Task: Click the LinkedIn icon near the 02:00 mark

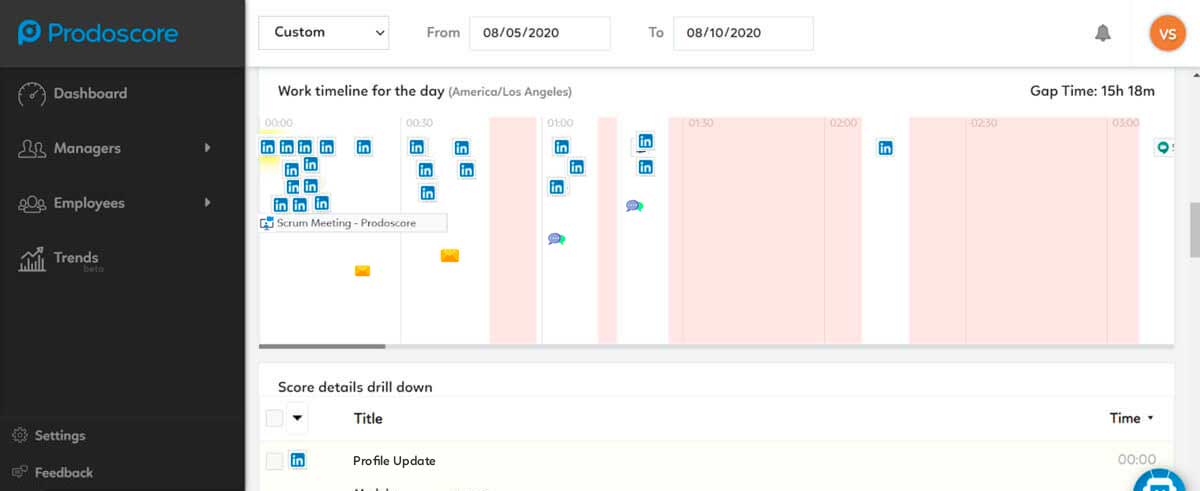Action: 885,148
